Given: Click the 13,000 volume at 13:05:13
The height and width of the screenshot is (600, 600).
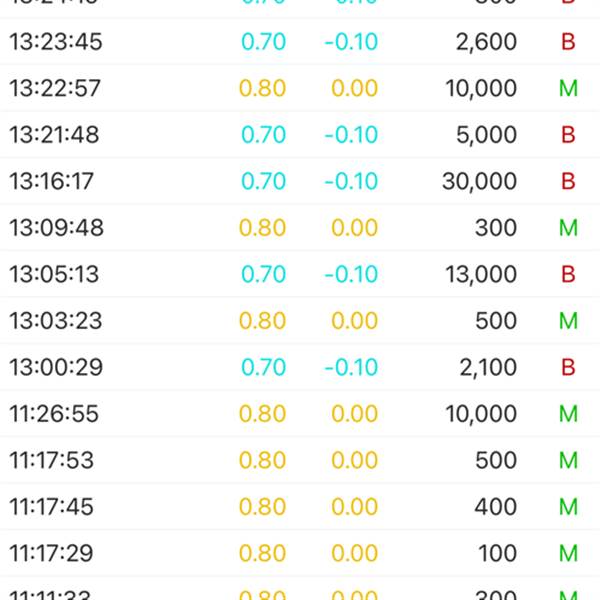Looking at the screenshot, I should [481, 274].
